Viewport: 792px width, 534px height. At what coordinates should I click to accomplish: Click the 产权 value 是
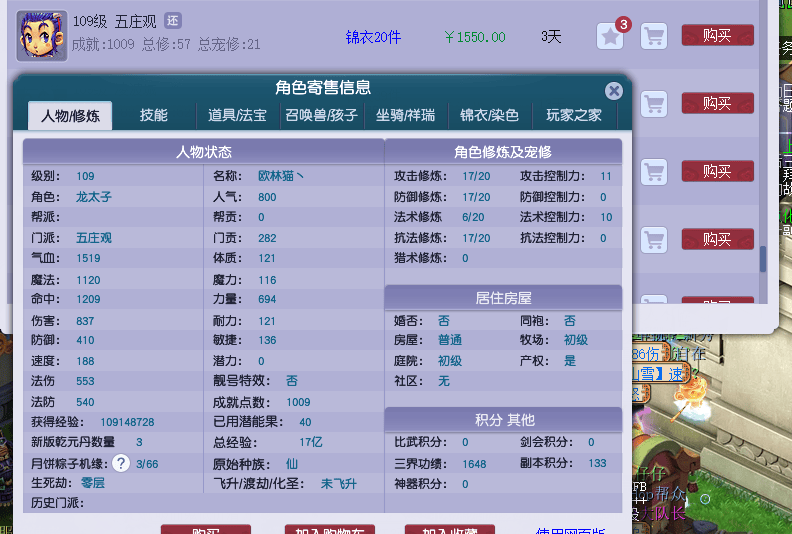tap(570, 361)
